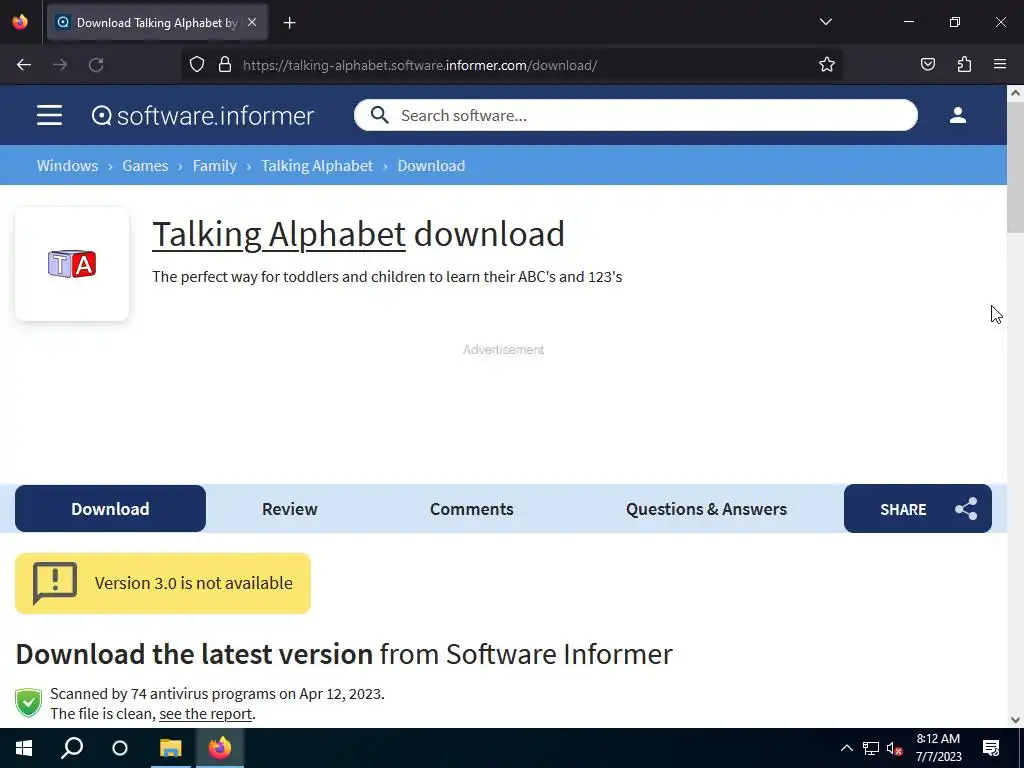Open Windows taskbar search
The height and width of the screenshot is (768, 1024).
[72, 748]
